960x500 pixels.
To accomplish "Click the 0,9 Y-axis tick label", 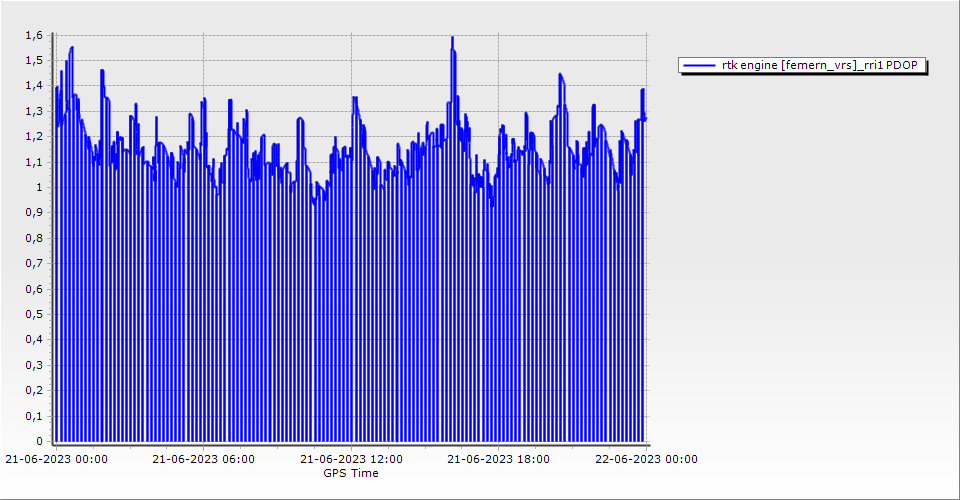I will click(x=34, y=212).
